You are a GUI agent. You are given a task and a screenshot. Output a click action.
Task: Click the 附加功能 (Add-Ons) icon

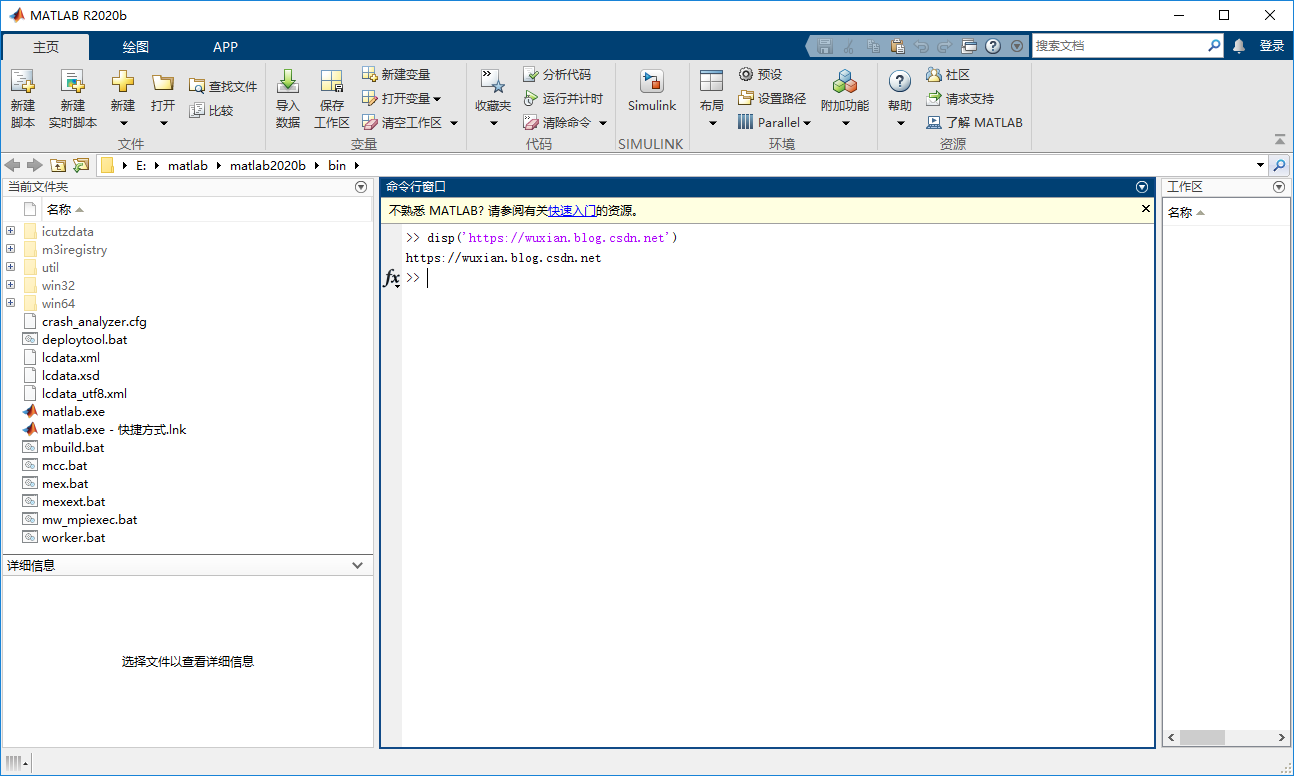coord(845,83)
